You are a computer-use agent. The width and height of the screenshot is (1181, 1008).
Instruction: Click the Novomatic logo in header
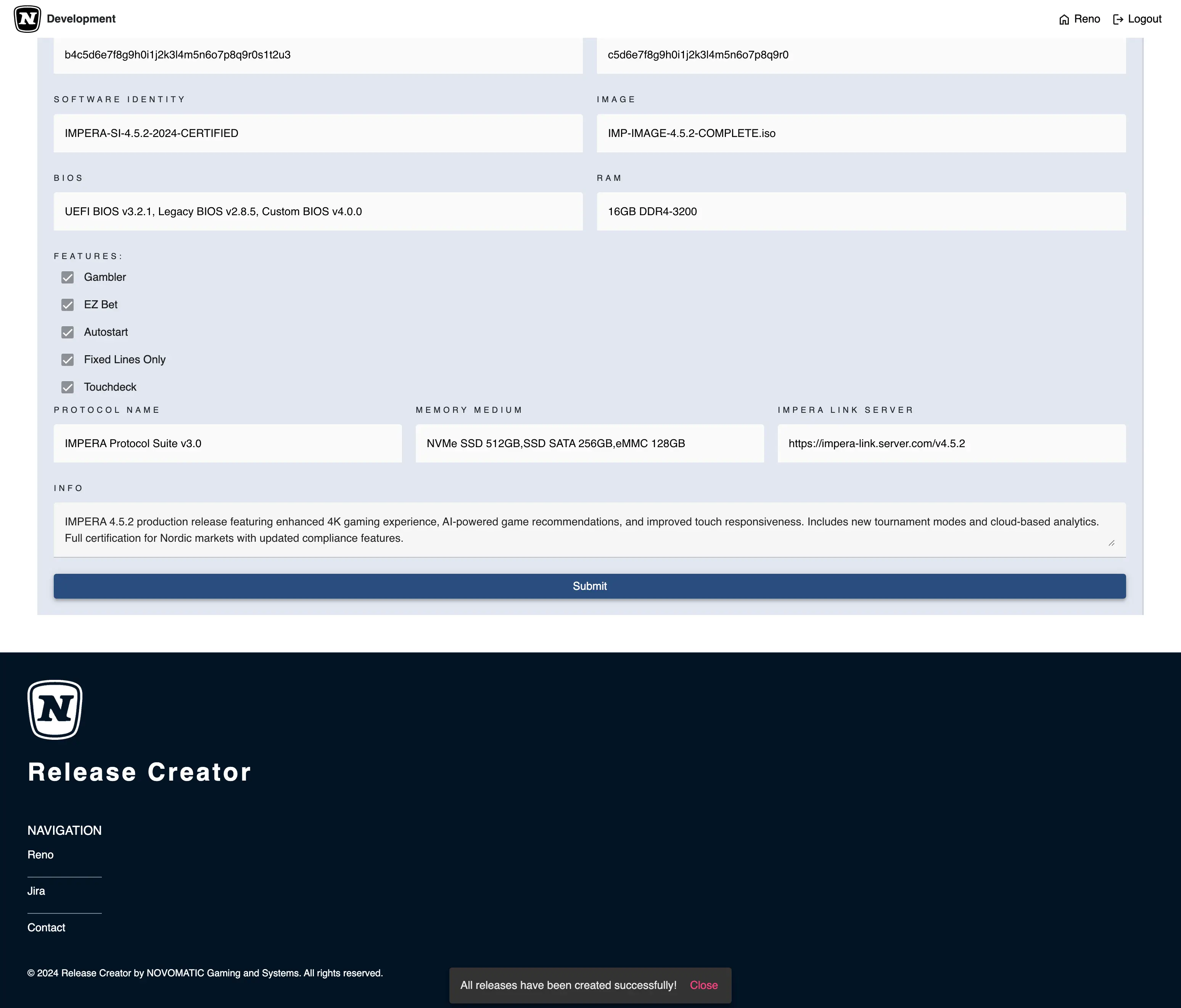tap(27, 19)
